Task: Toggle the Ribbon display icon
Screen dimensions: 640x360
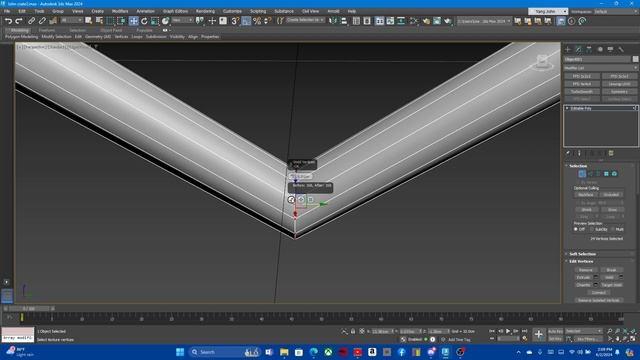Action: [380, 21]
